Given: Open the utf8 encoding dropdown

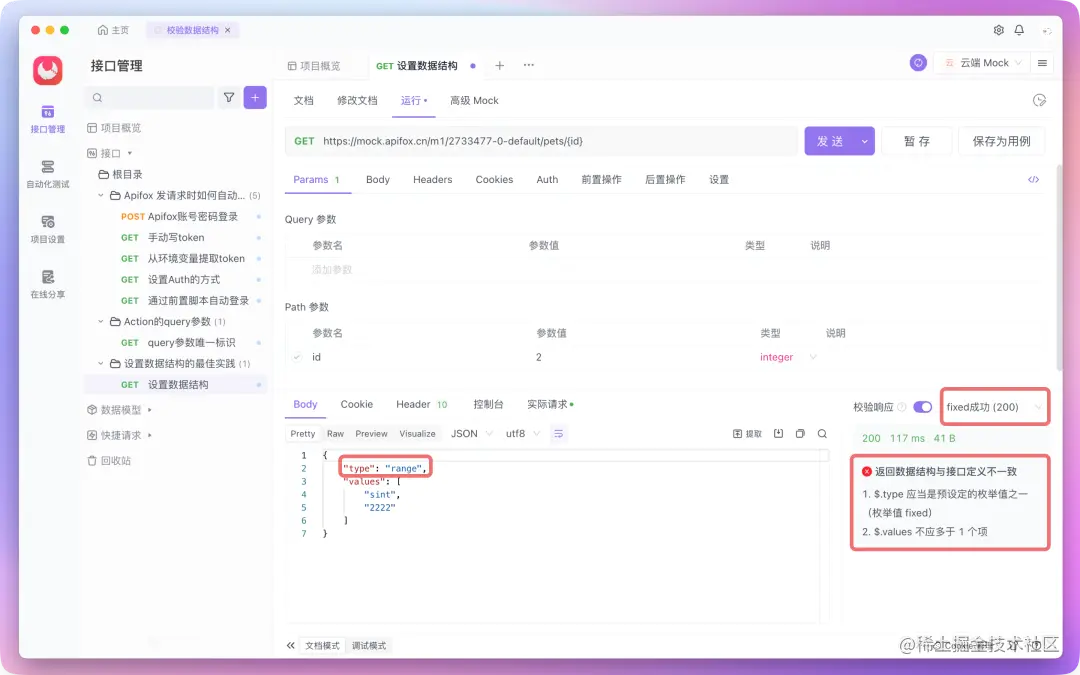Looking at the screenshot, I should pyautogui.click(x=520, y=433).
